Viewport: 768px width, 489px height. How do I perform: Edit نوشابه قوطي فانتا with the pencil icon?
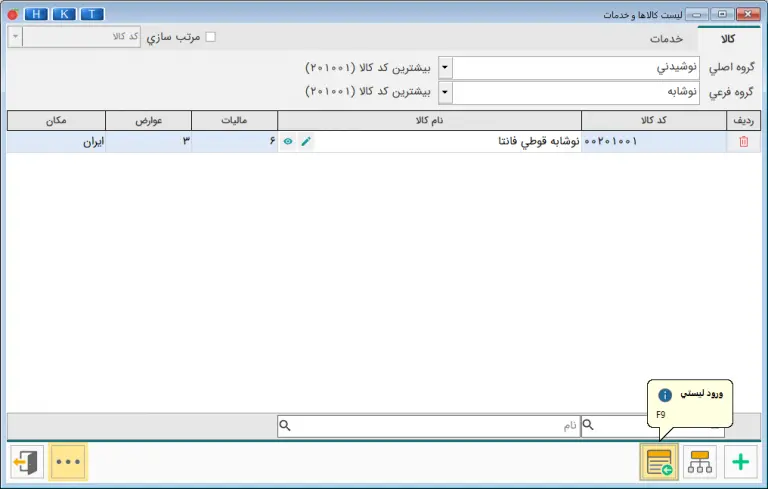[x=306, y=142]
